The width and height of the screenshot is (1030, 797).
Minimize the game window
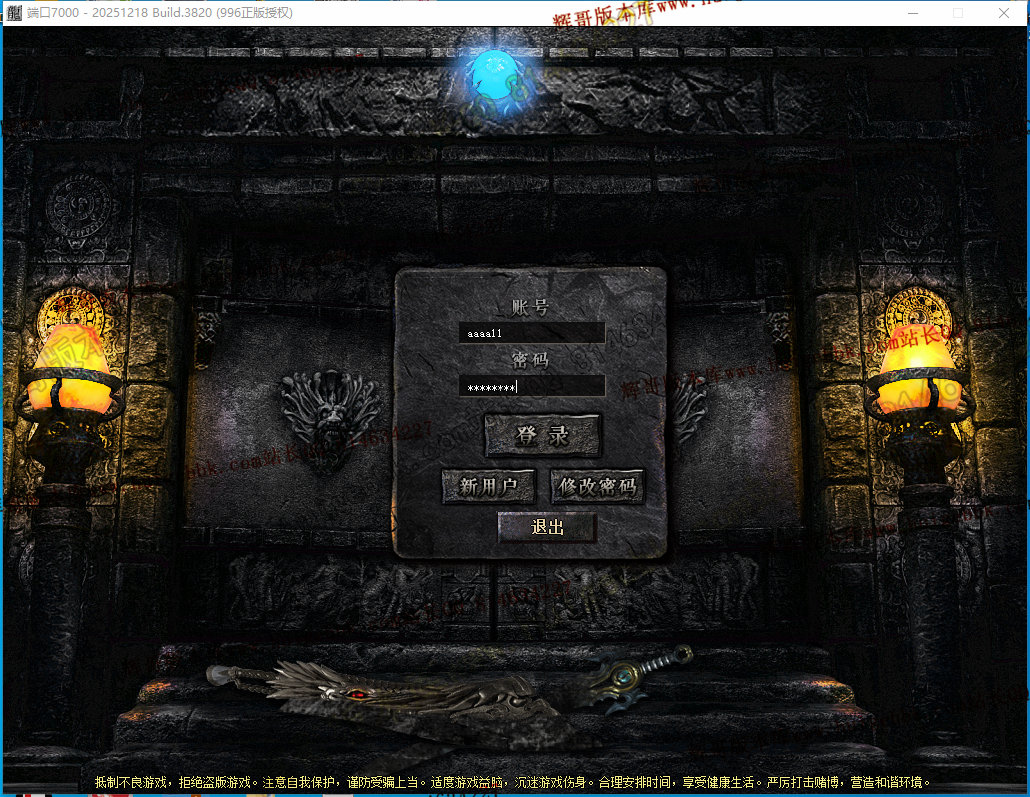coord(913,13)
